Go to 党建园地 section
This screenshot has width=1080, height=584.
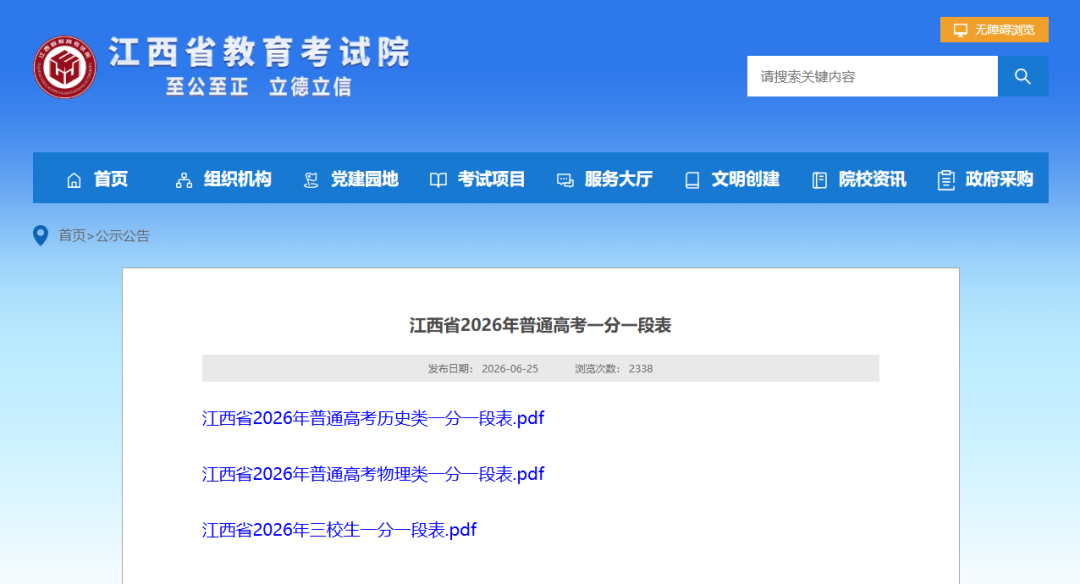(364, 179)
